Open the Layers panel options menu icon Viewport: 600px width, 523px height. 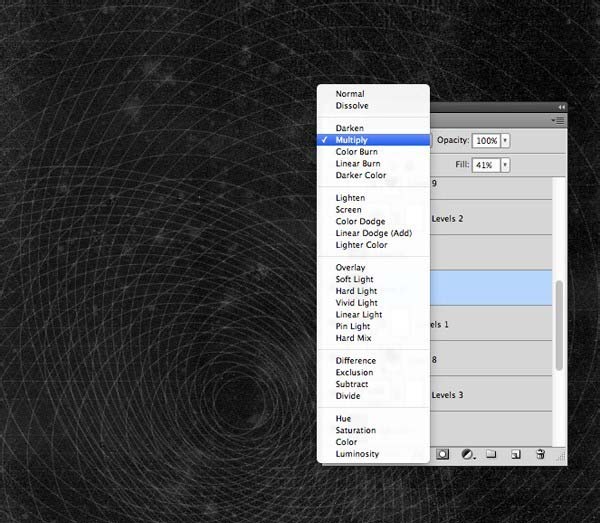click(x=558, y=121)
